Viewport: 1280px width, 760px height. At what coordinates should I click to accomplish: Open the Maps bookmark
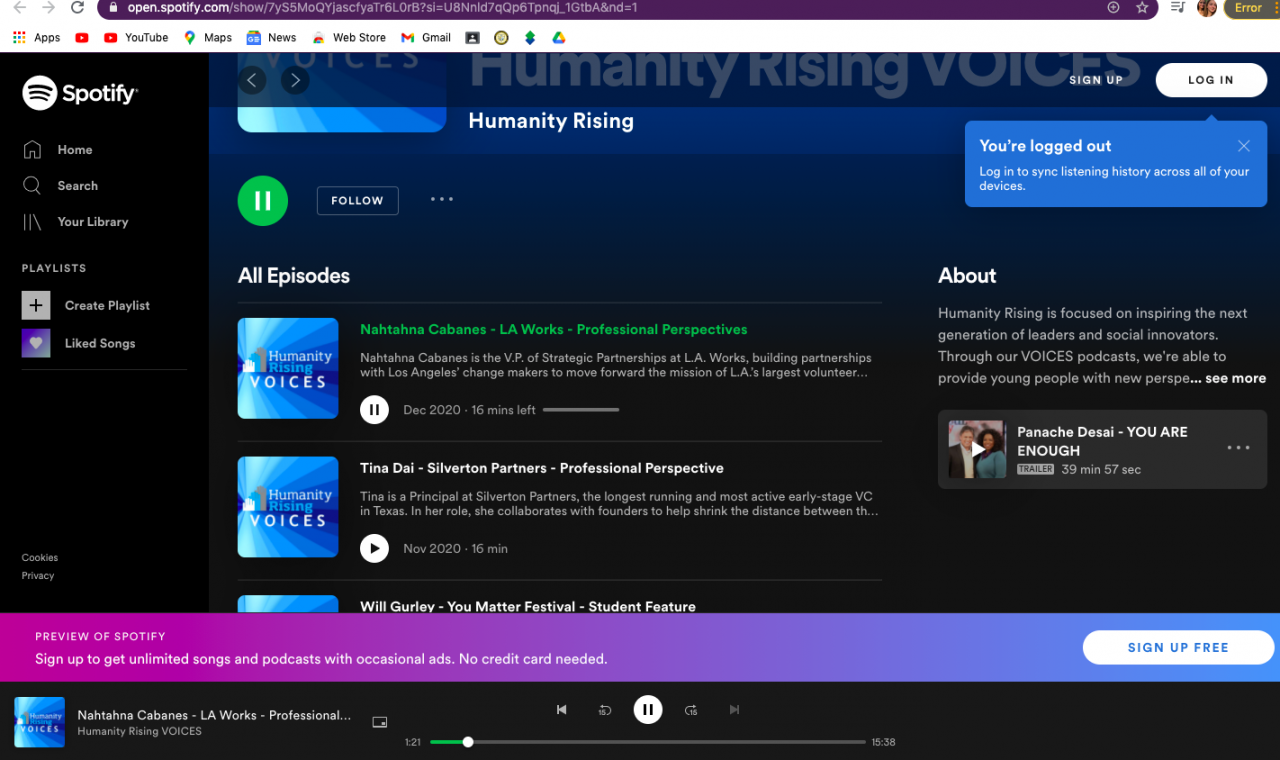click(208, 38)
